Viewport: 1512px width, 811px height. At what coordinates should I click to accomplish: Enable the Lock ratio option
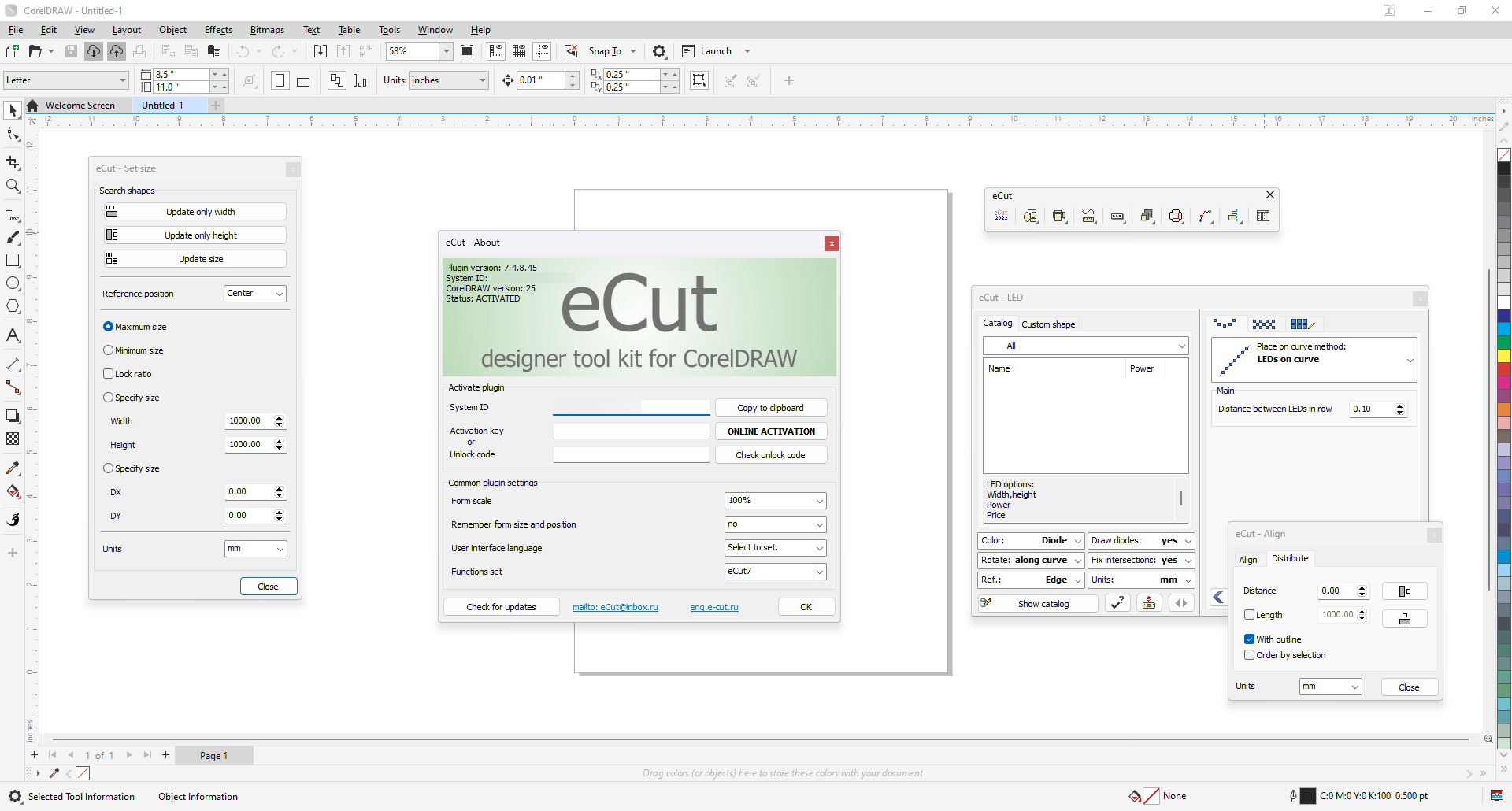[108, 373]
